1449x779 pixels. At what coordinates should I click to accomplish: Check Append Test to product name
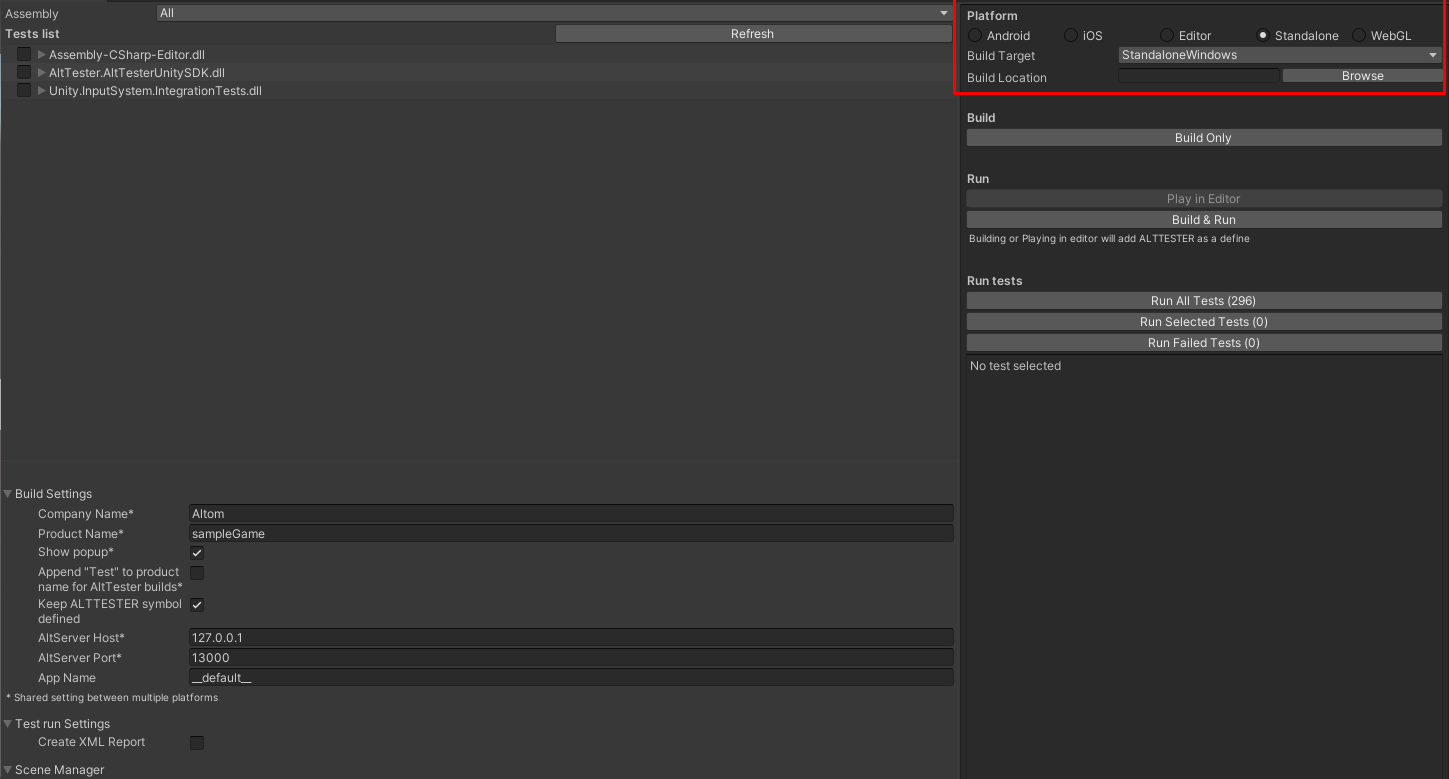(x=197, y=572)
